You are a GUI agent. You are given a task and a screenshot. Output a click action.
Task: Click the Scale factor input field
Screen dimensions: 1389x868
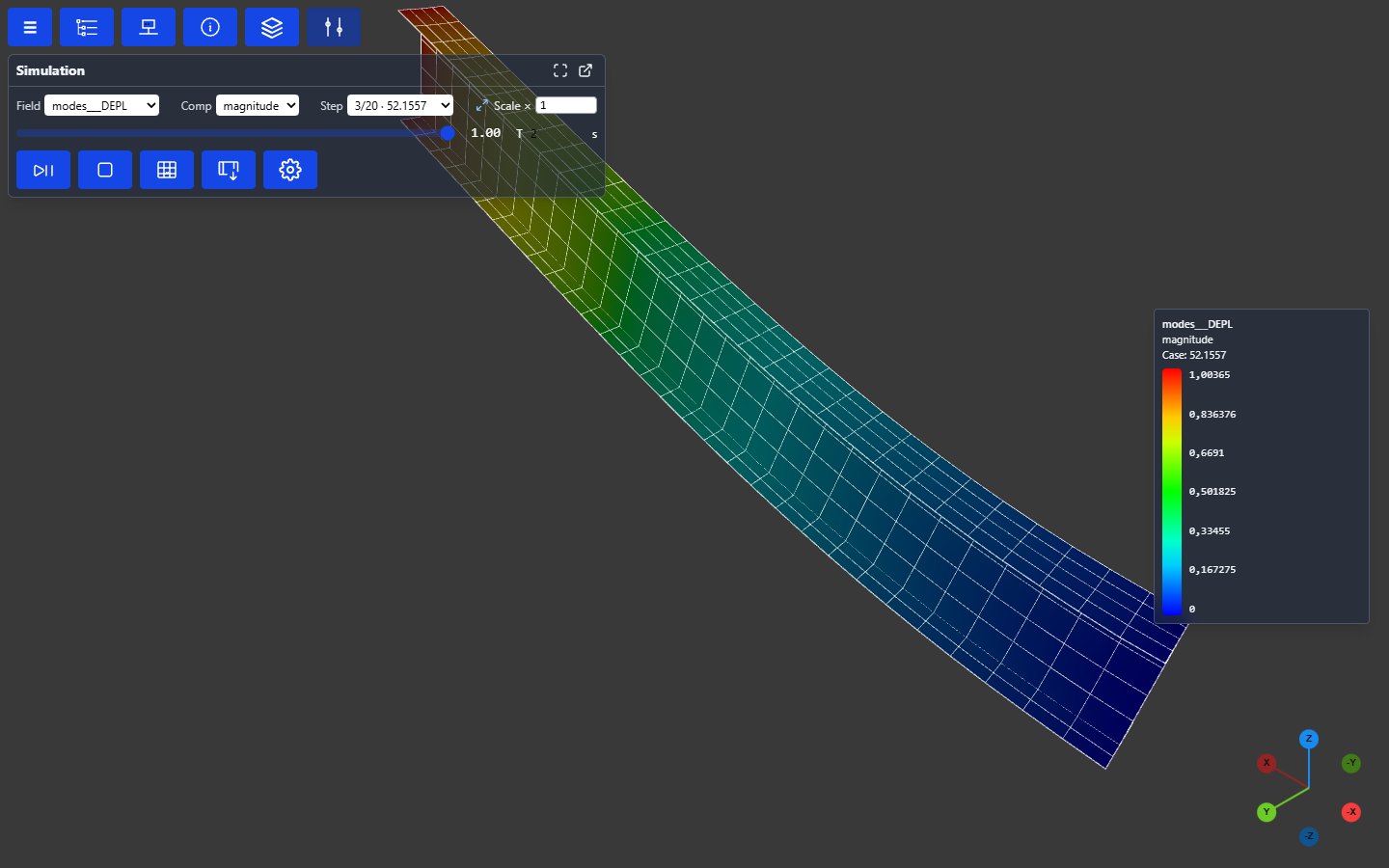(566, 105)
